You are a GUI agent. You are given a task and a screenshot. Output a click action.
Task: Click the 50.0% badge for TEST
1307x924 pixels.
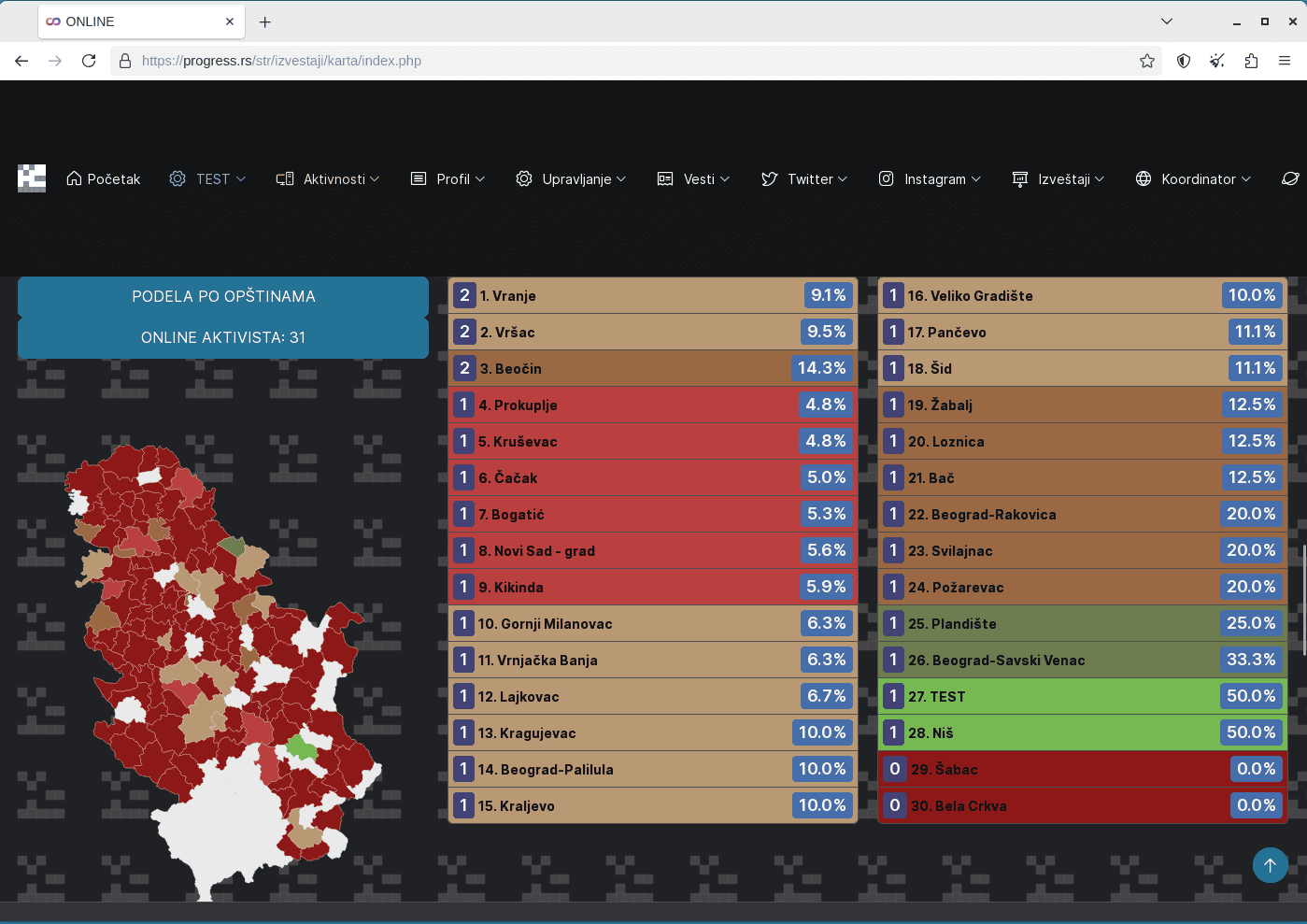click(1251, 696)
